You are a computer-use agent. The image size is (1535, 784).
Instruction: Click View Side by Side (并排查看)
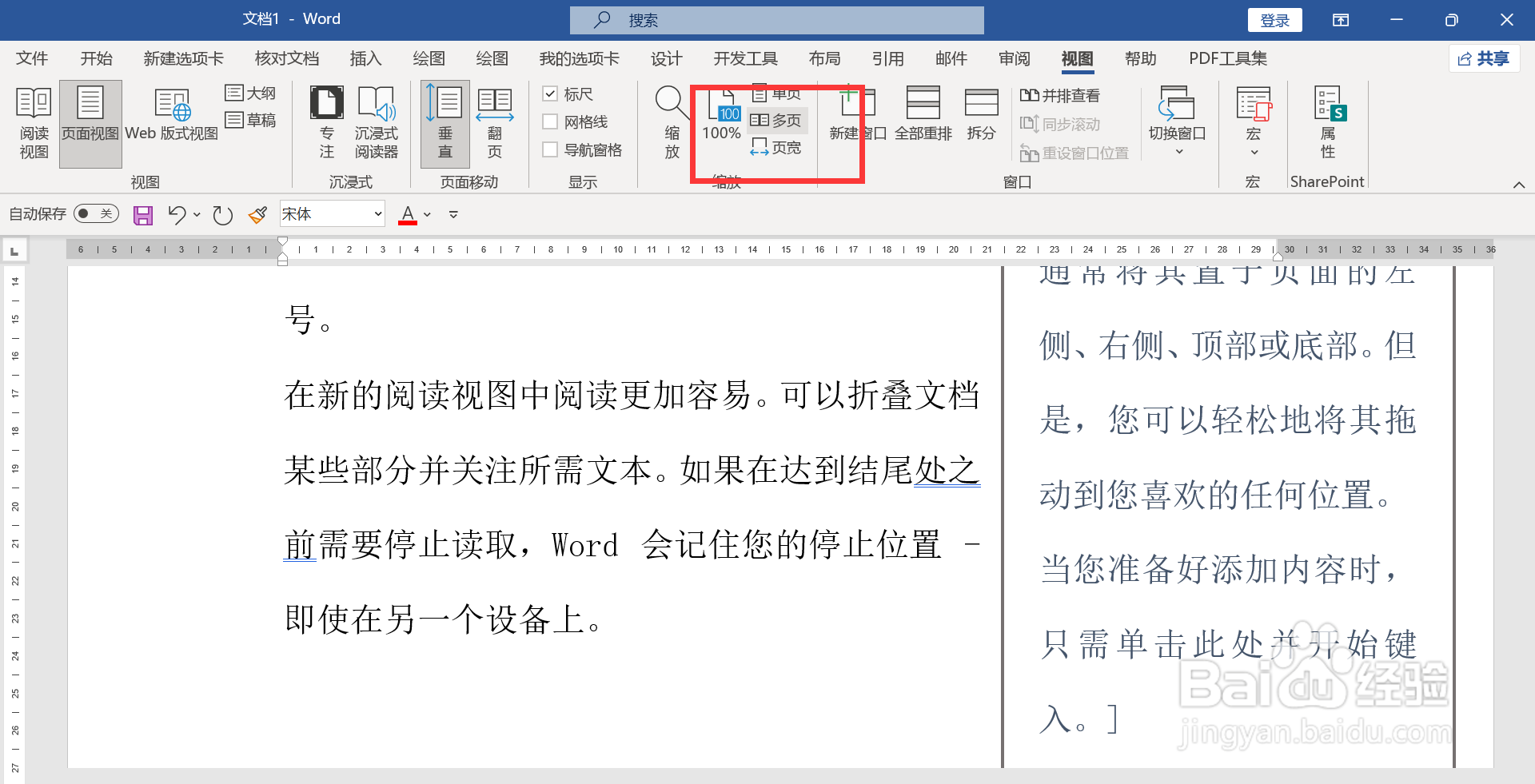pyautogui.click(x=1060, y=96)
